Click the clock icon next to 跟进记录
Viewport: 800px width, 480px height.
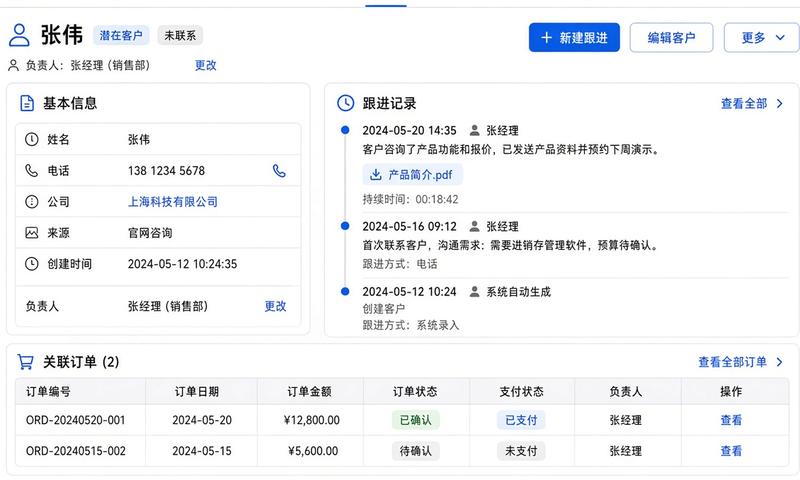[x=345, y=103]
